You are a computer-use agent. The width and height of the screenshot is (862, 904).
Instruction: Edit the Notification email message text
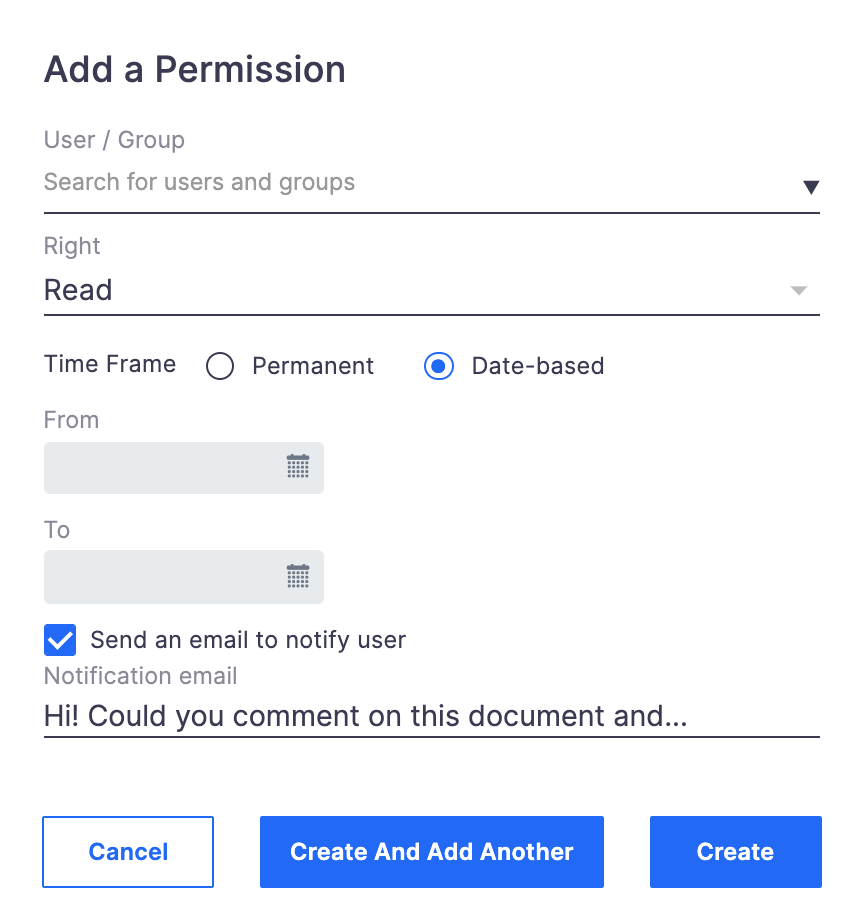point(431,717)
